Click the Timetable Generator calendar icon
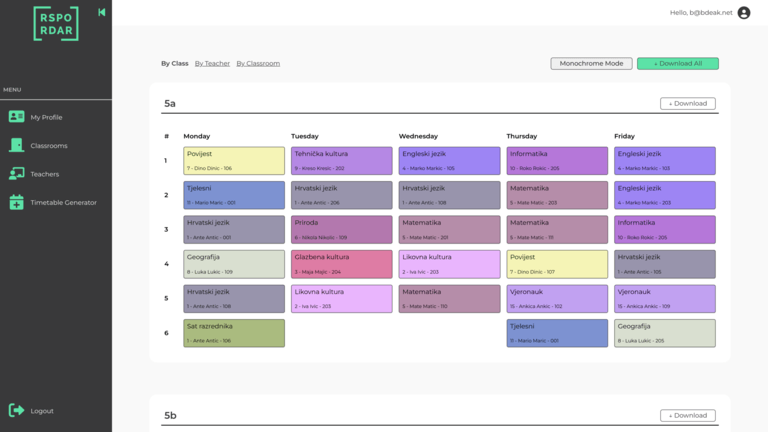 tap(16, 202)
